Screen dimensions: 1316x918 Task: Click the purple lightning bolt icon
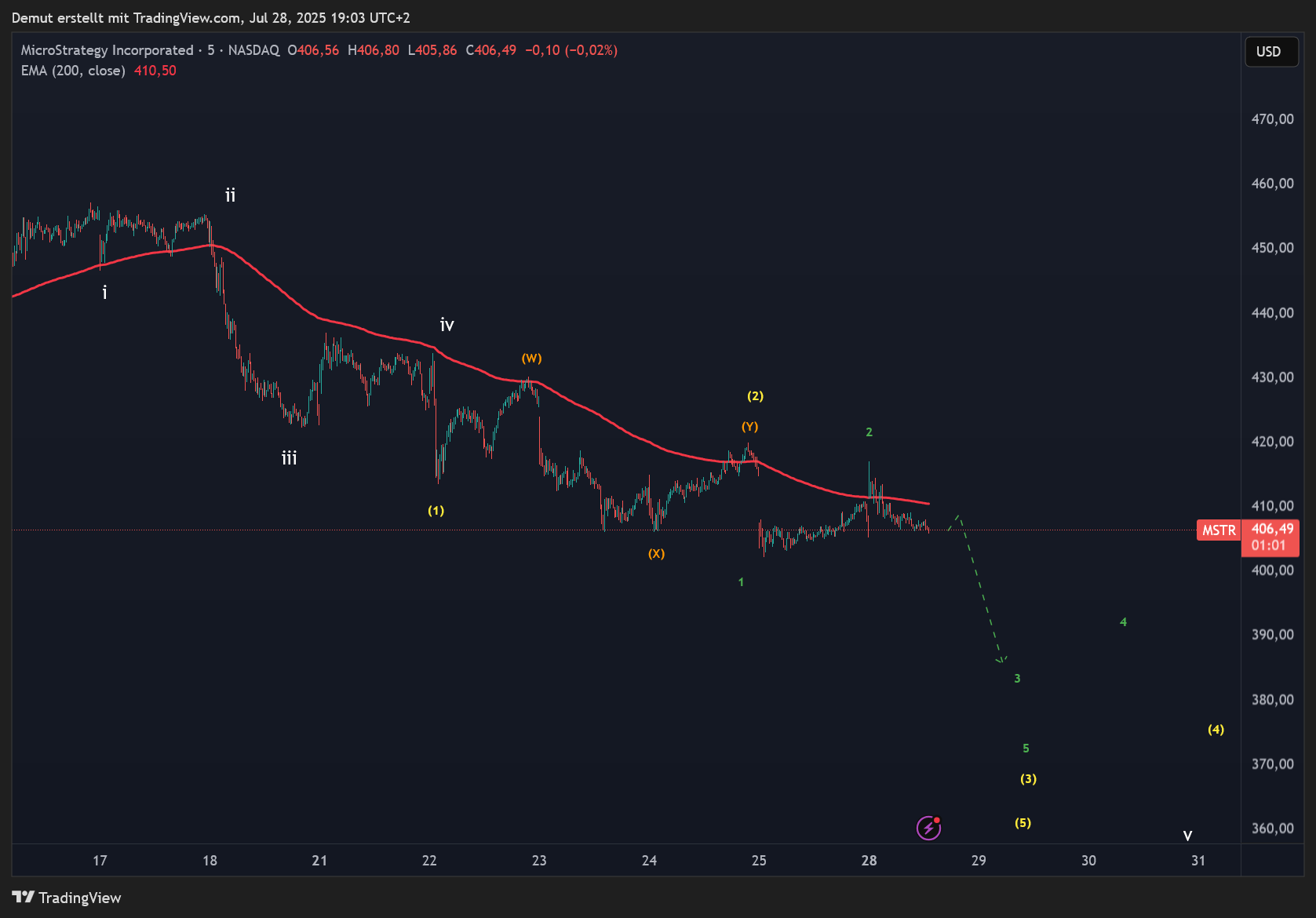(x=928, y=828)
